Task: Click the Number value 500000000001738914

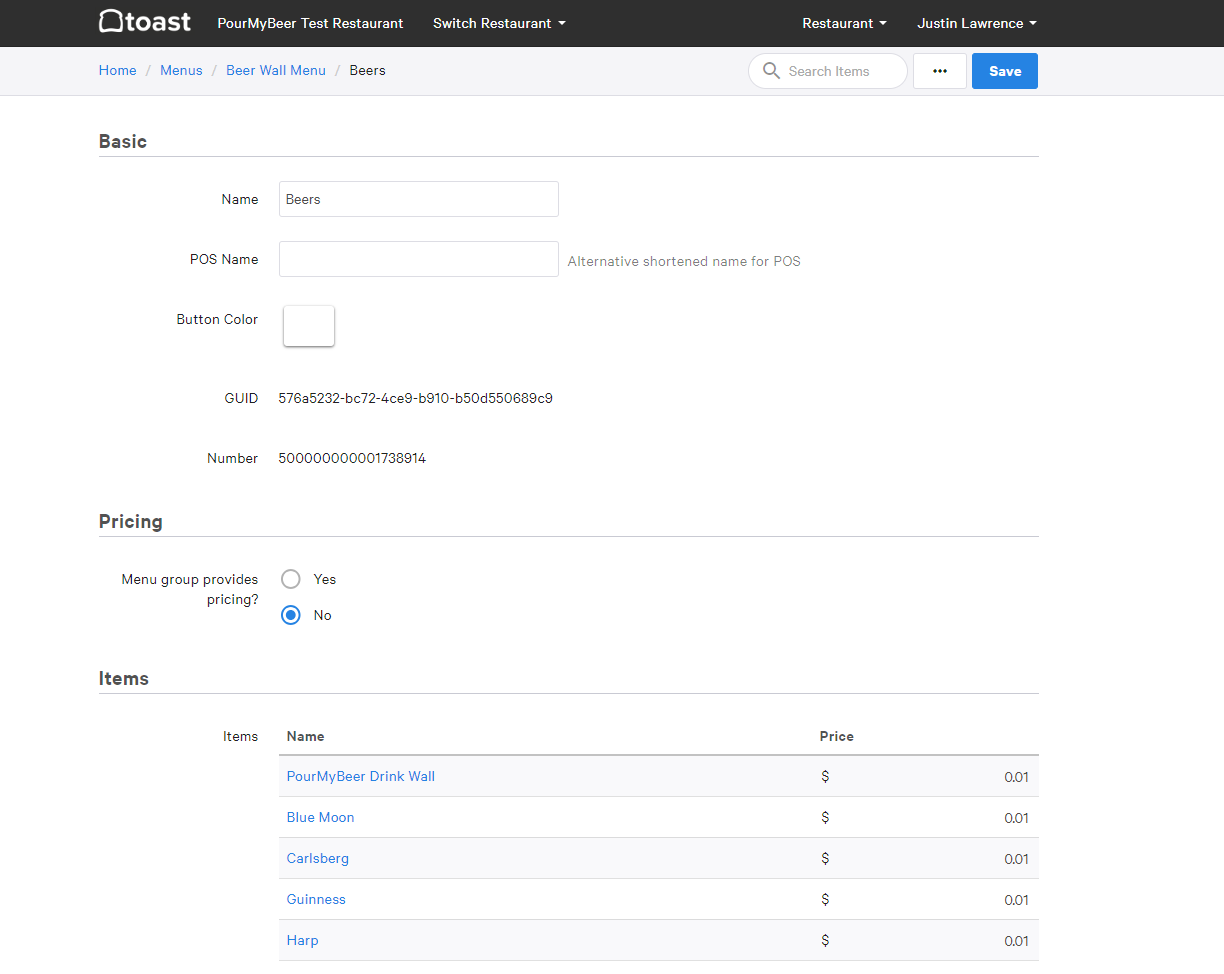Action: click(x=352, y=458)
